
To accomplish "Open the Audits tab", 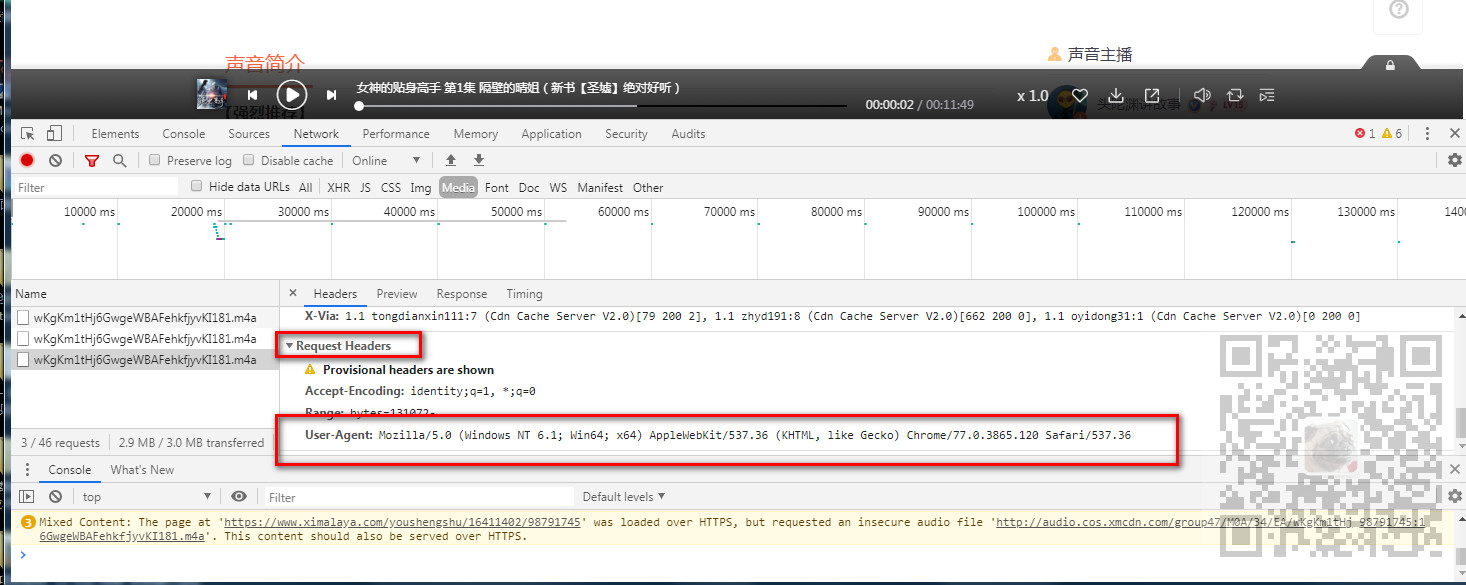I will click(688, 133).
